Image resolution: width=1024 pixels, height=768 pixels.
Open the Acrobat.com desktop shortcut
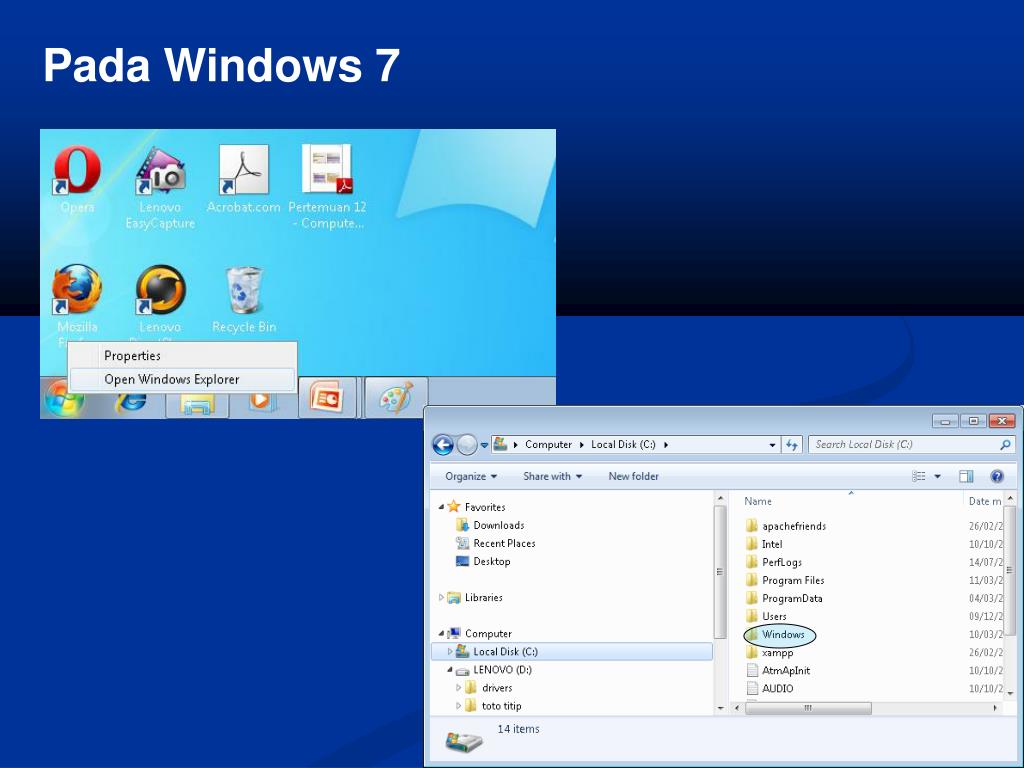[244, 170]
